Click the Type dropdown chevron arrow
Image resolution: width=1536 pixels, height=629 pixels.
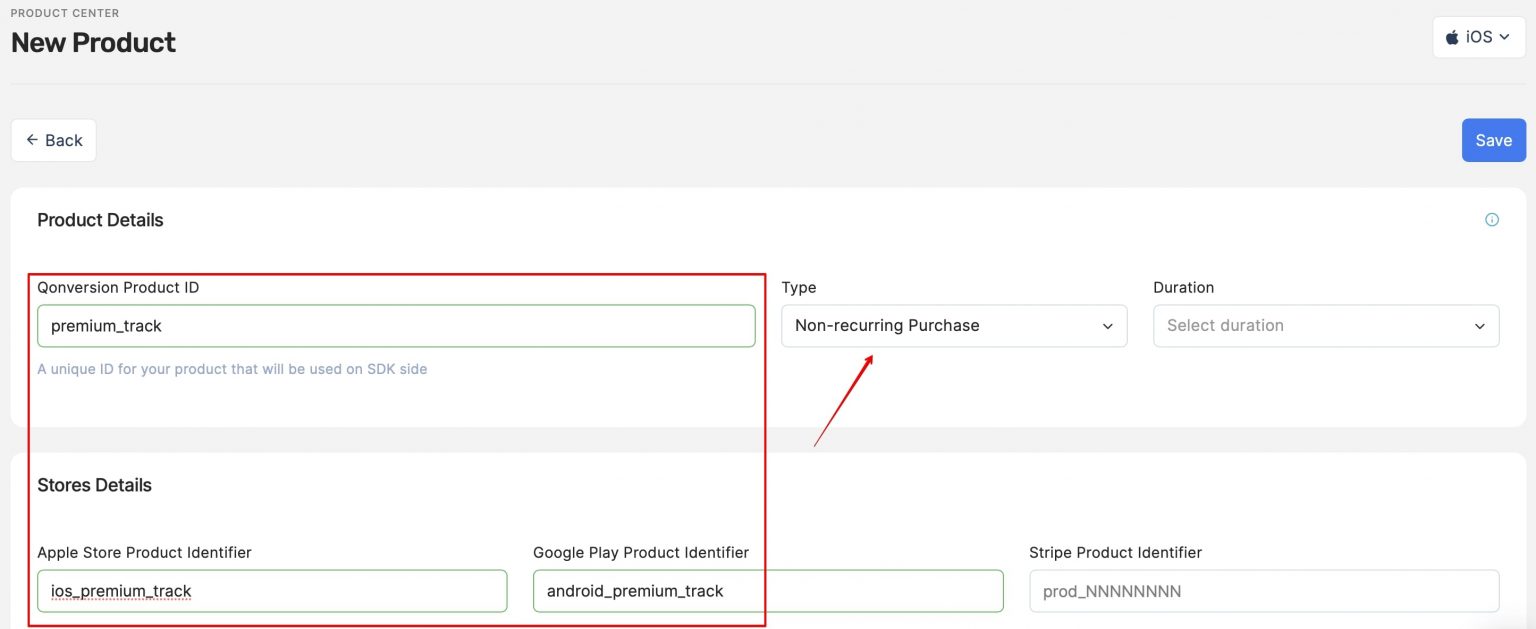(x=1107, y=326)
